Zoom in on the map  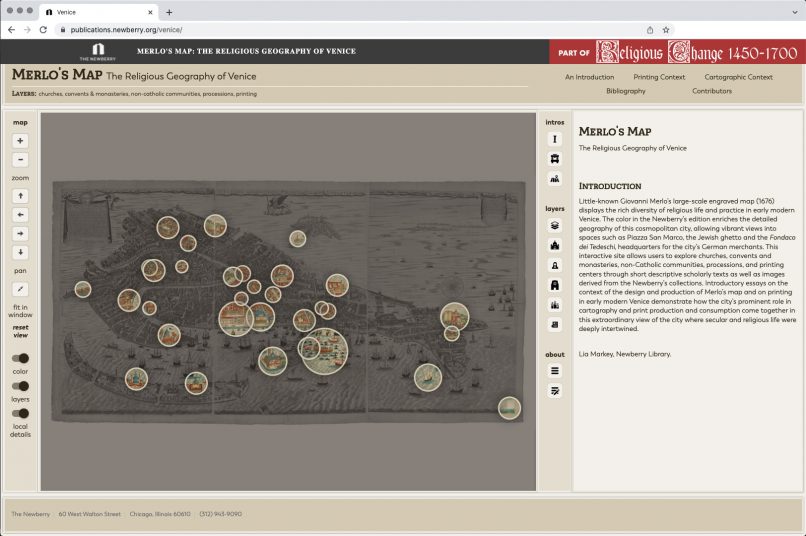point(21,141)
